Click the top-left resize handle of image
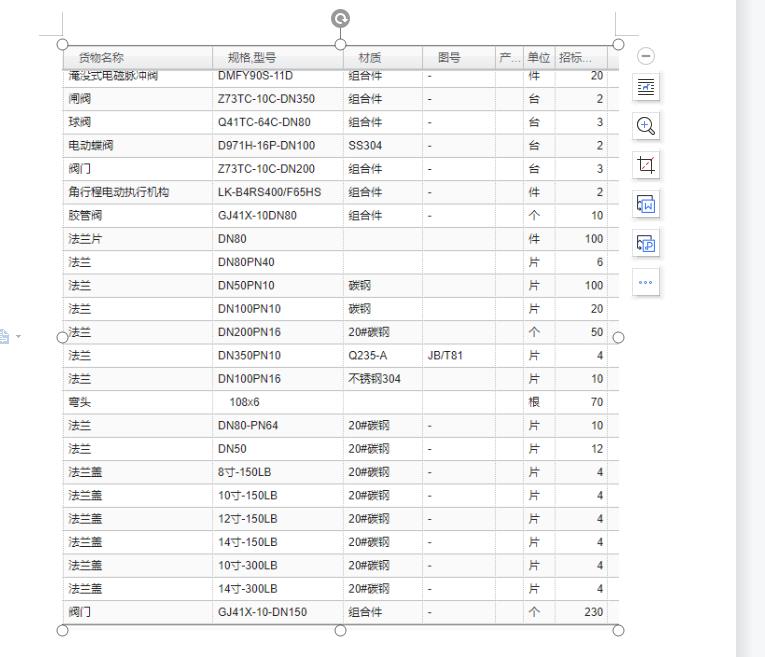 click(63, 44)
